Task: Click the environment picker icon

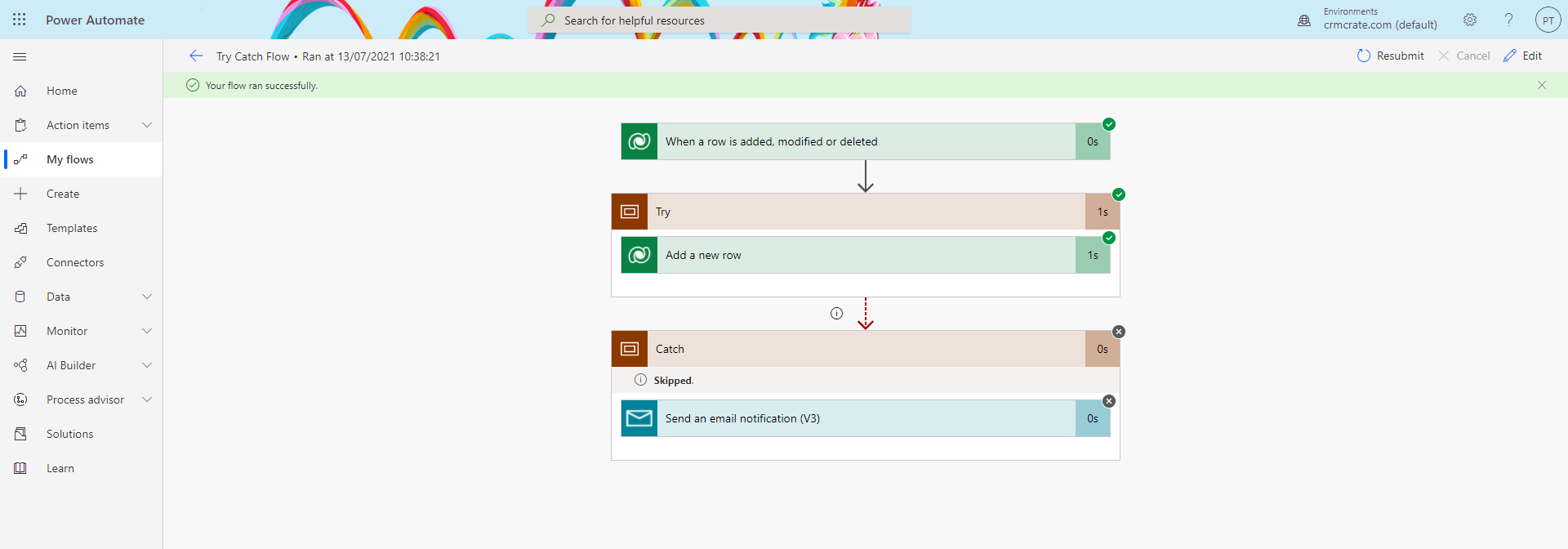Action: (x=1304, y=20)
